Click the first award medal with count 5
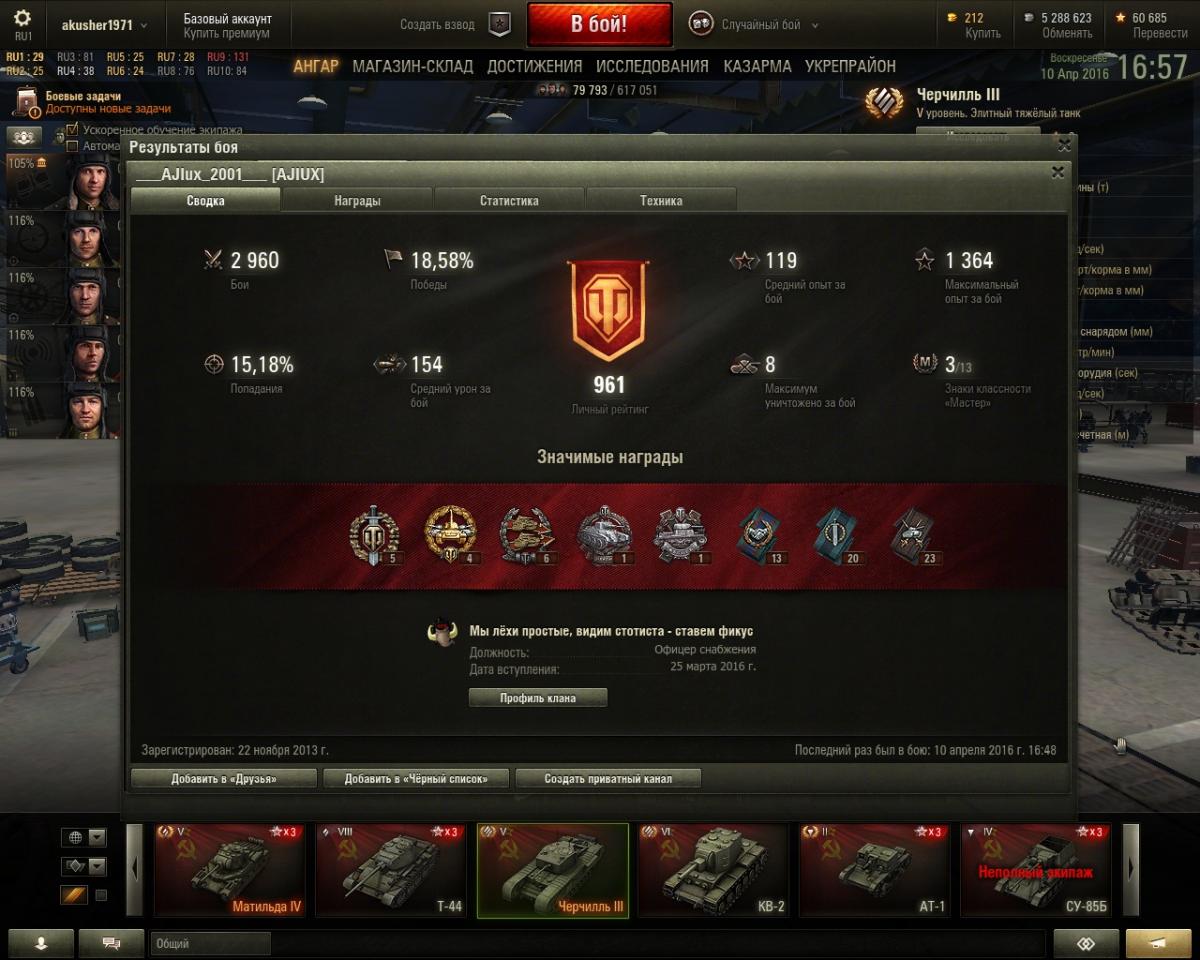The image size is (1200, 960). 375,536
